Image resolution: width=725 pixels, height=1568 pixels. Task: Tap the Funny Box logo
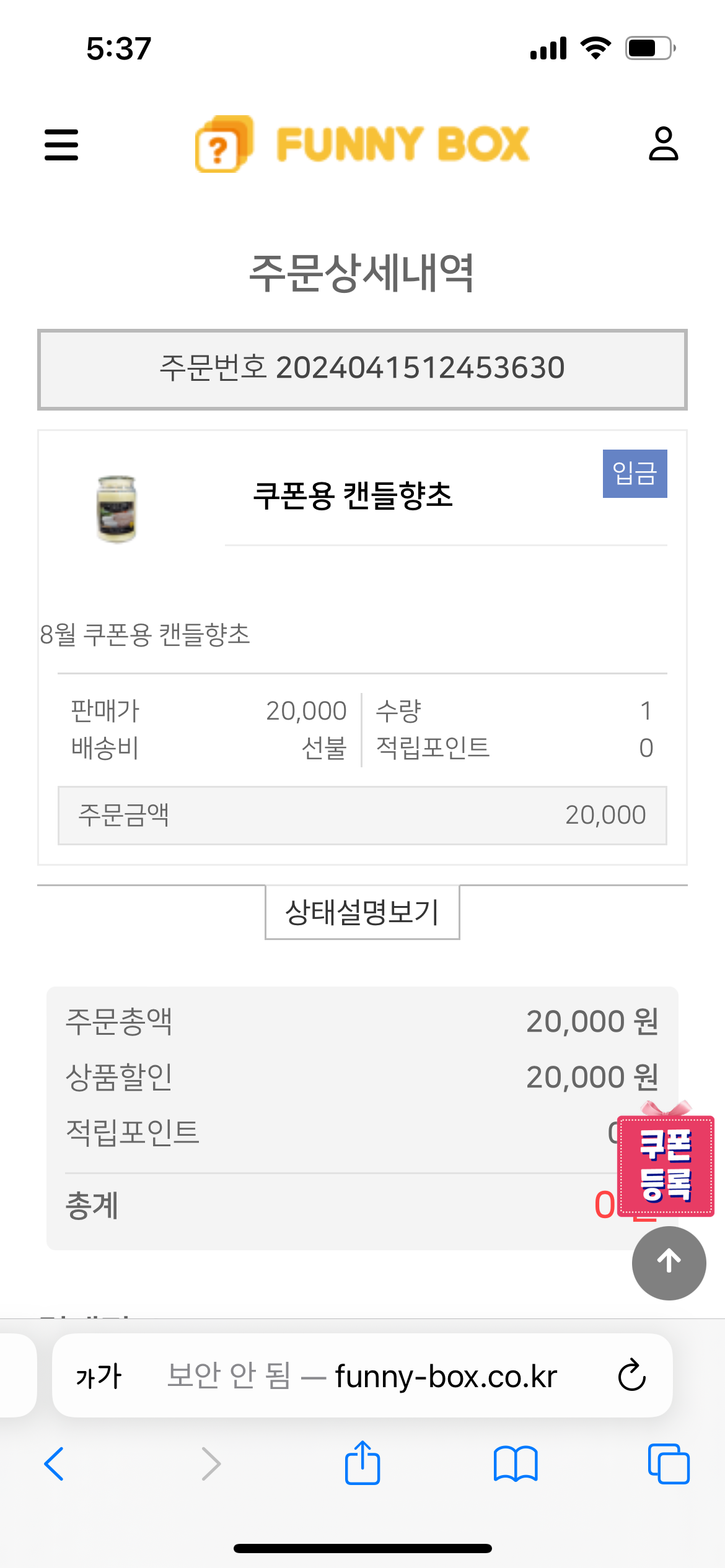362,144
